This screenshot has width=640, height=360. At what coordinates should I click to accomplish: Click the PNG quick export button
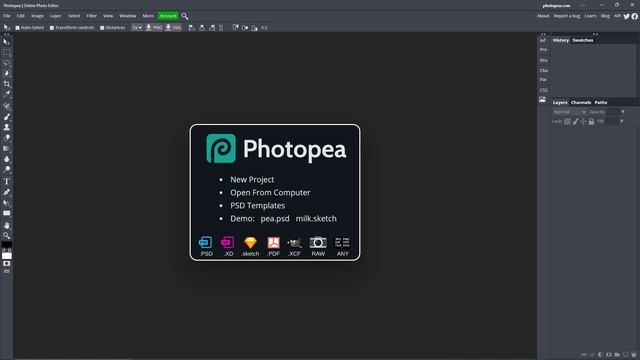coord(154,28)
